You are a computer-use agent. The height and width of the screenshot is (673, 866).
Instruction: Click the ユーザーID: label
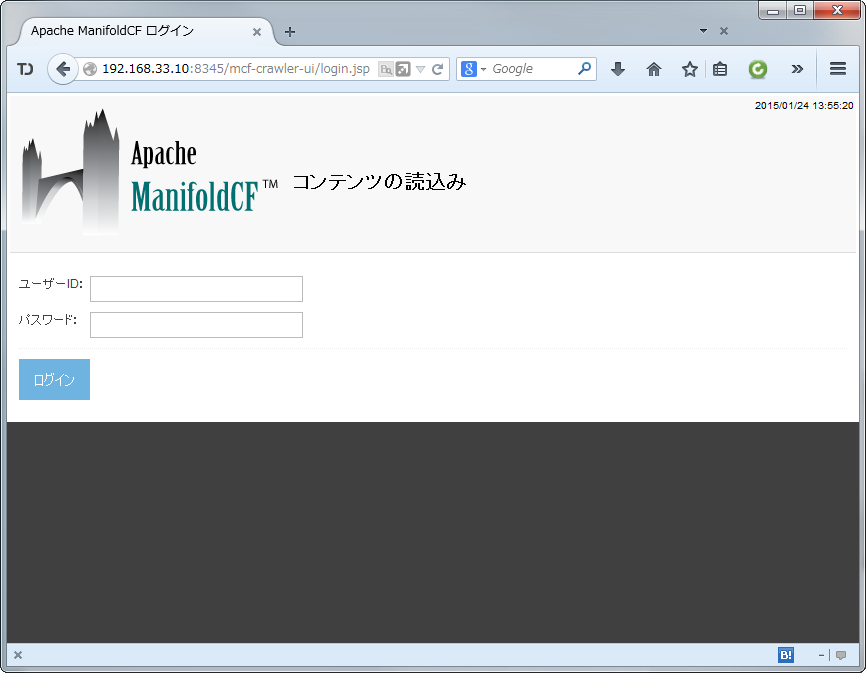(x=50, y=284)
